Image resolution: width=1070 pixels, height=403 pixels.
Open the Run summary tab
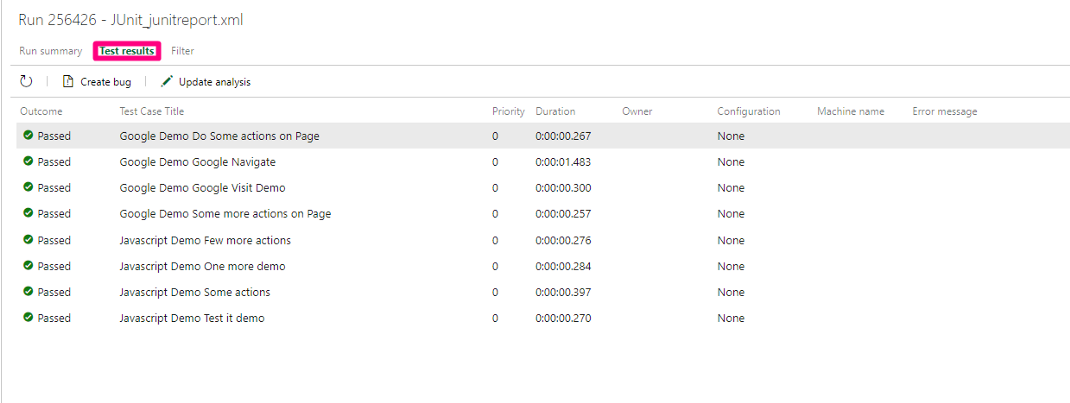pyautogui.click(x=51, y=51)
